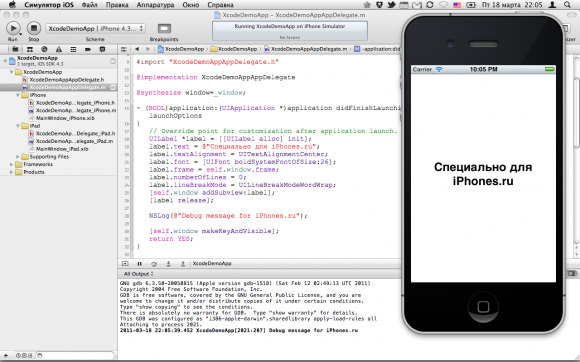This screenshot has width=580, height=362.
Task: Click the sync arrows menu bar icon
Action: click(x=429, y=5)
